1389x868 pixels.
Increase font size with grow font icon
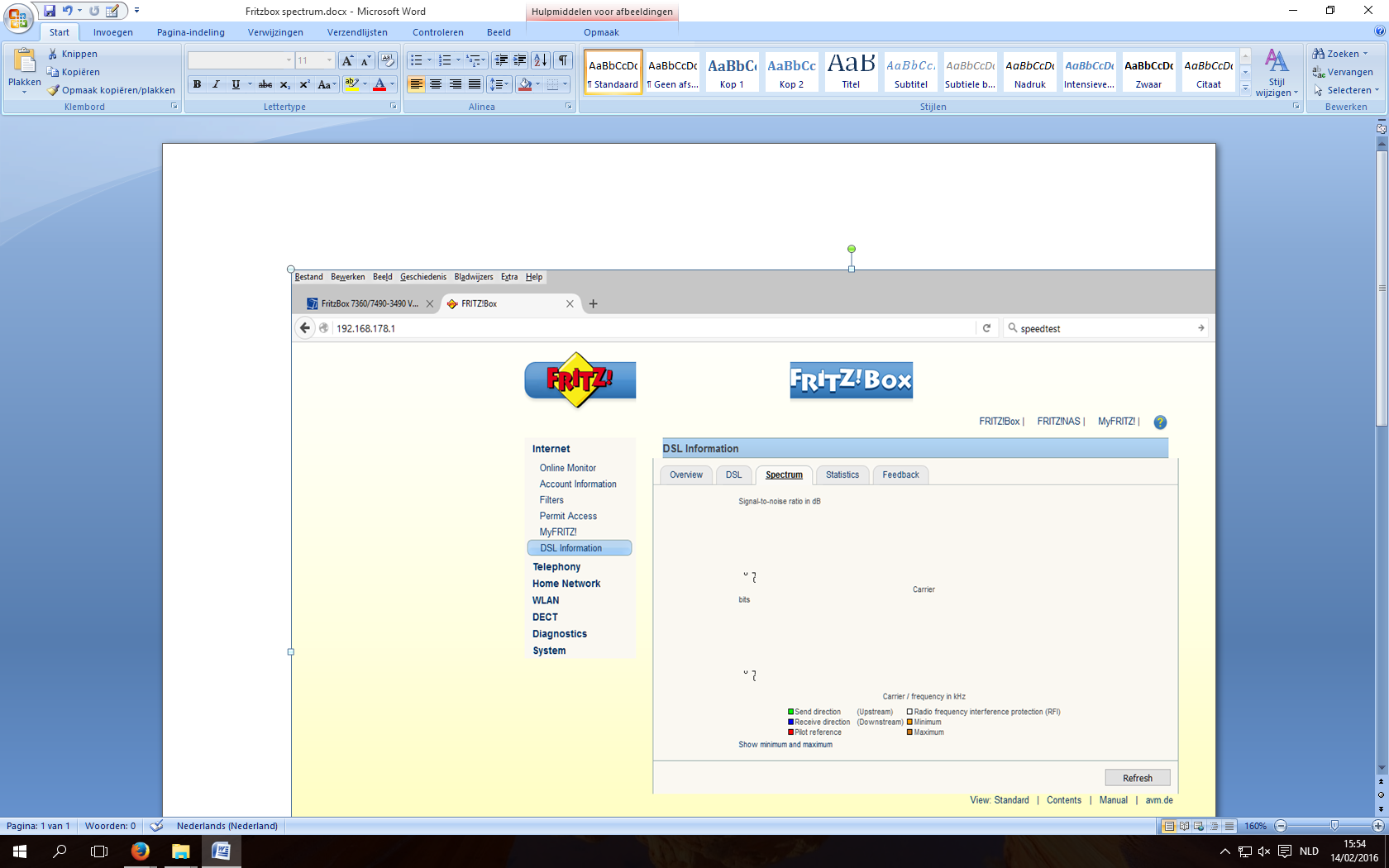point(347,60)
